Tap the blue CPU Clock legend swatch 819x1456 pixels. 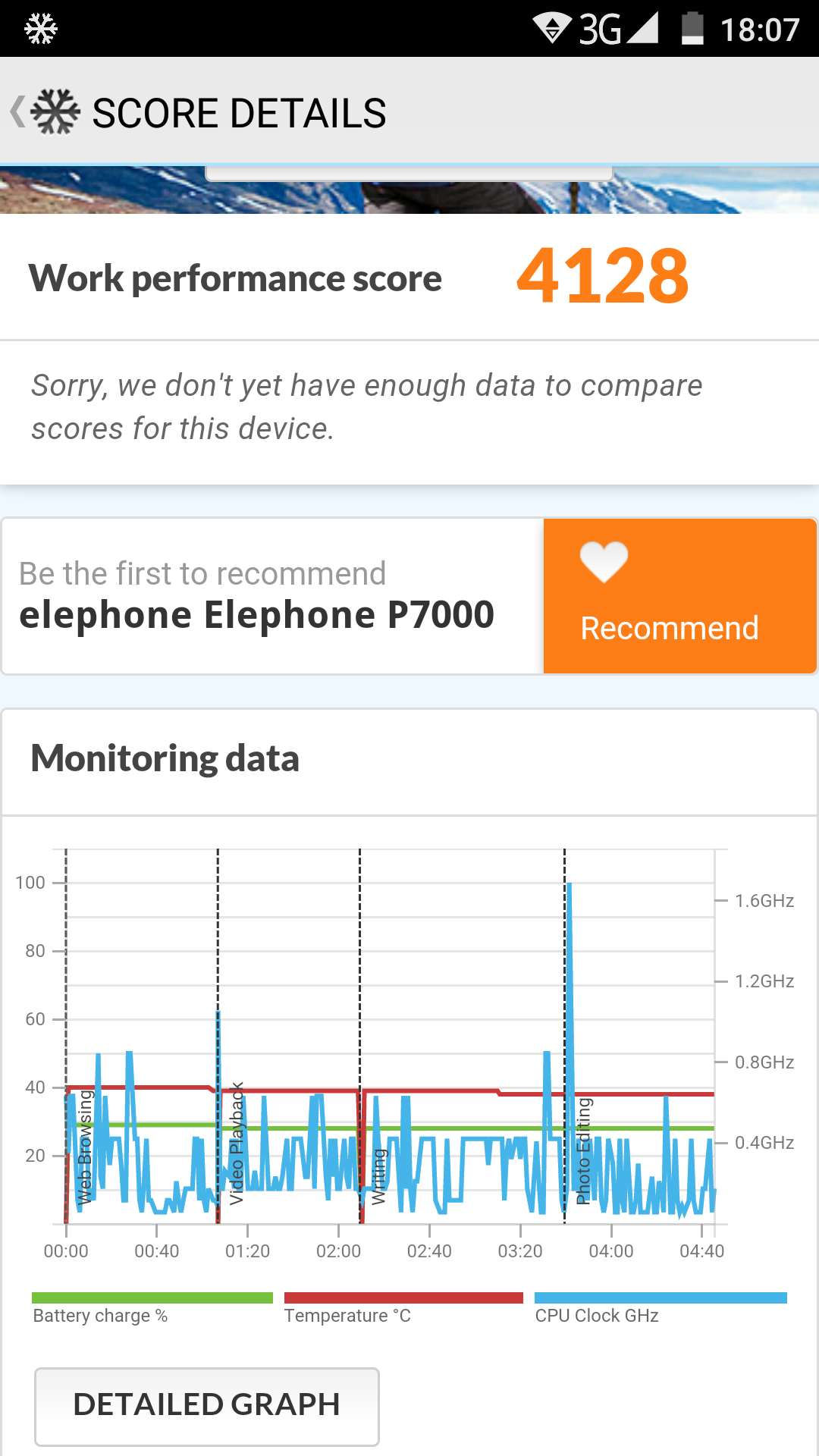click(x=661, y=1298)
